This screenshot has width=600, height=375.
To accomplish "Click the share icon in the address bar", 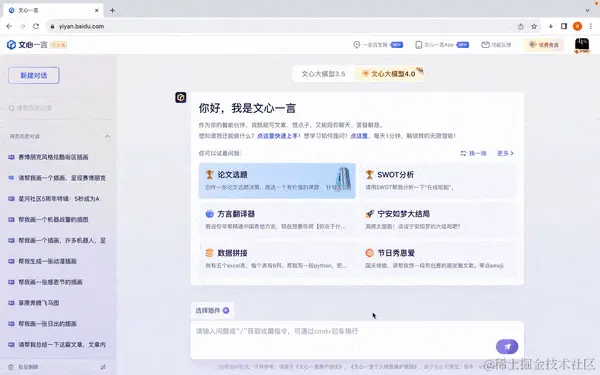I will pos(520,26).
